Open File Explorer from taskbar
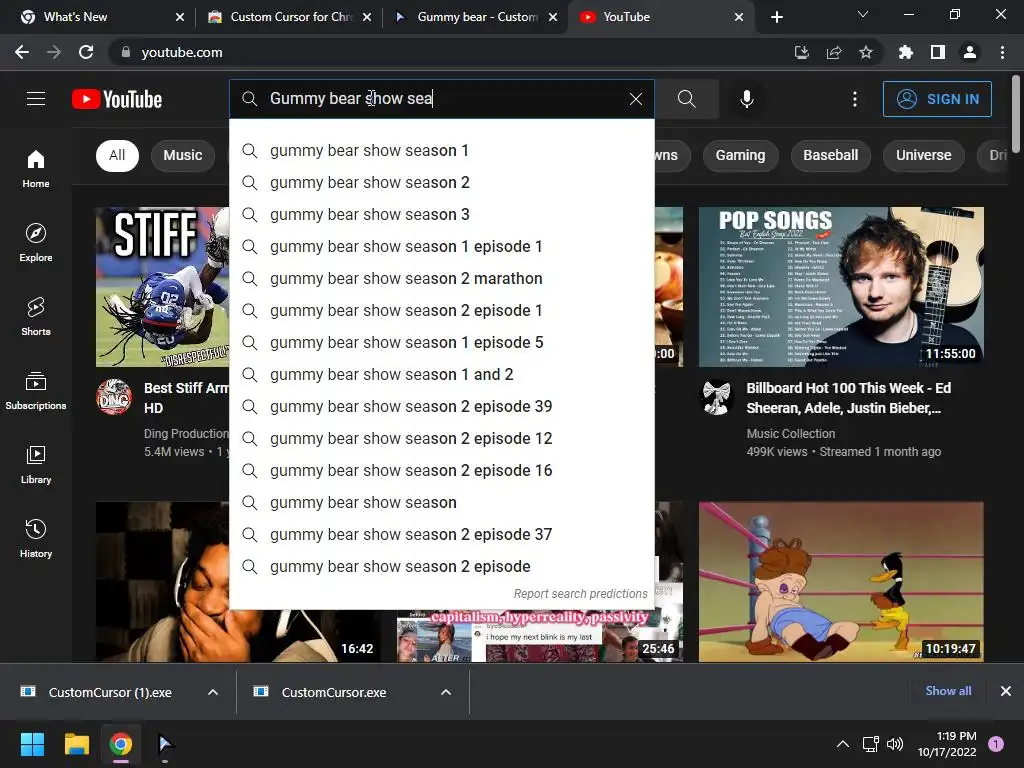This screenshot has width=1024, height=768. click(76, 744)
